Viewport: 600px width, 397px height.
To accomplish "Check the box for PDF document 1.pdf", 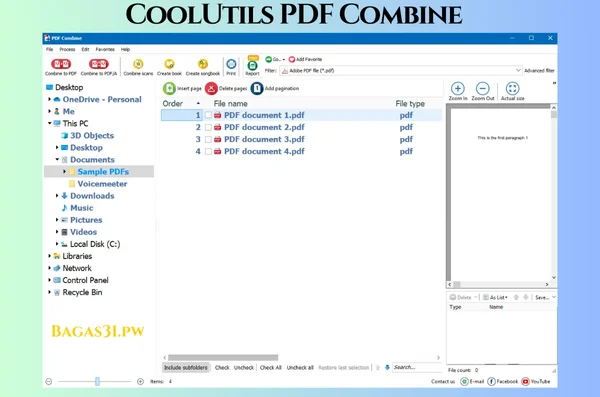I will pos(208,115).
